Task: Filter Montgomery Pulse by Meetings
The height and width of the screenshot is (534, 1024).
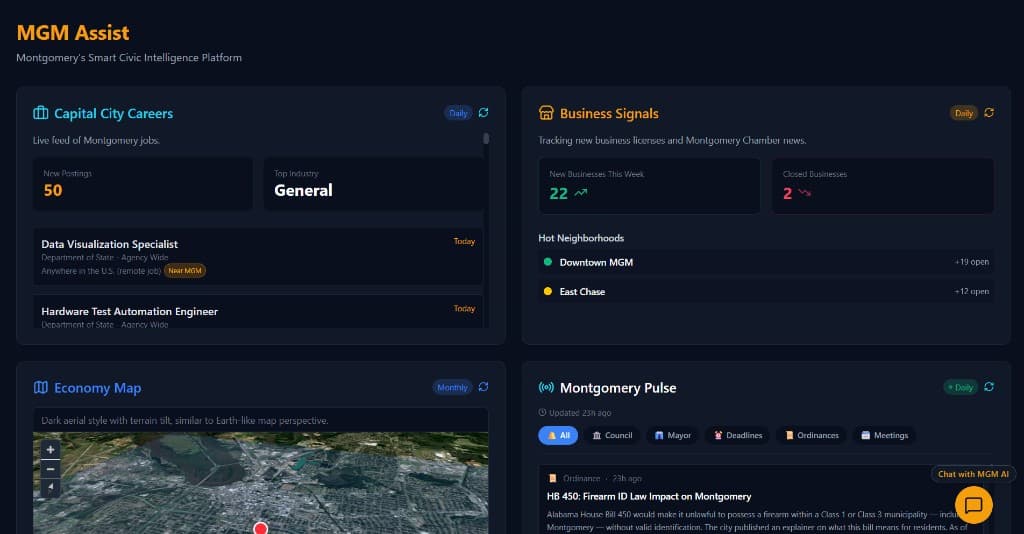Action: pos(884,435)
